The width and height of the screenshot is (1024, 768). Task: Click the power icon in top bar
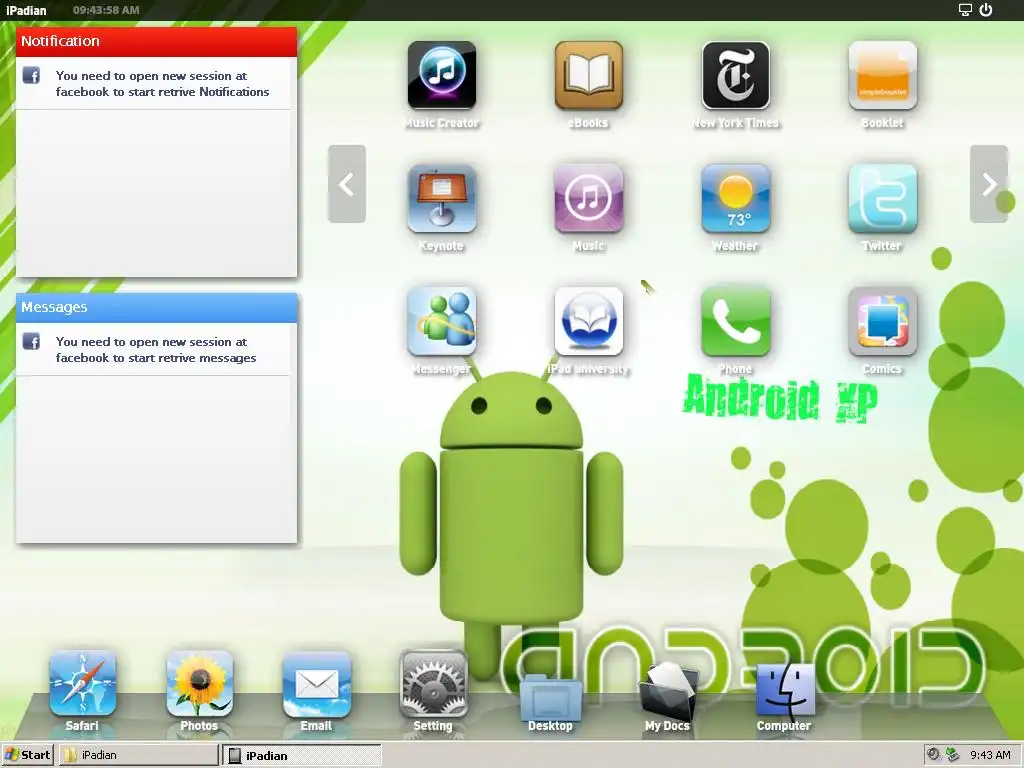985,10
